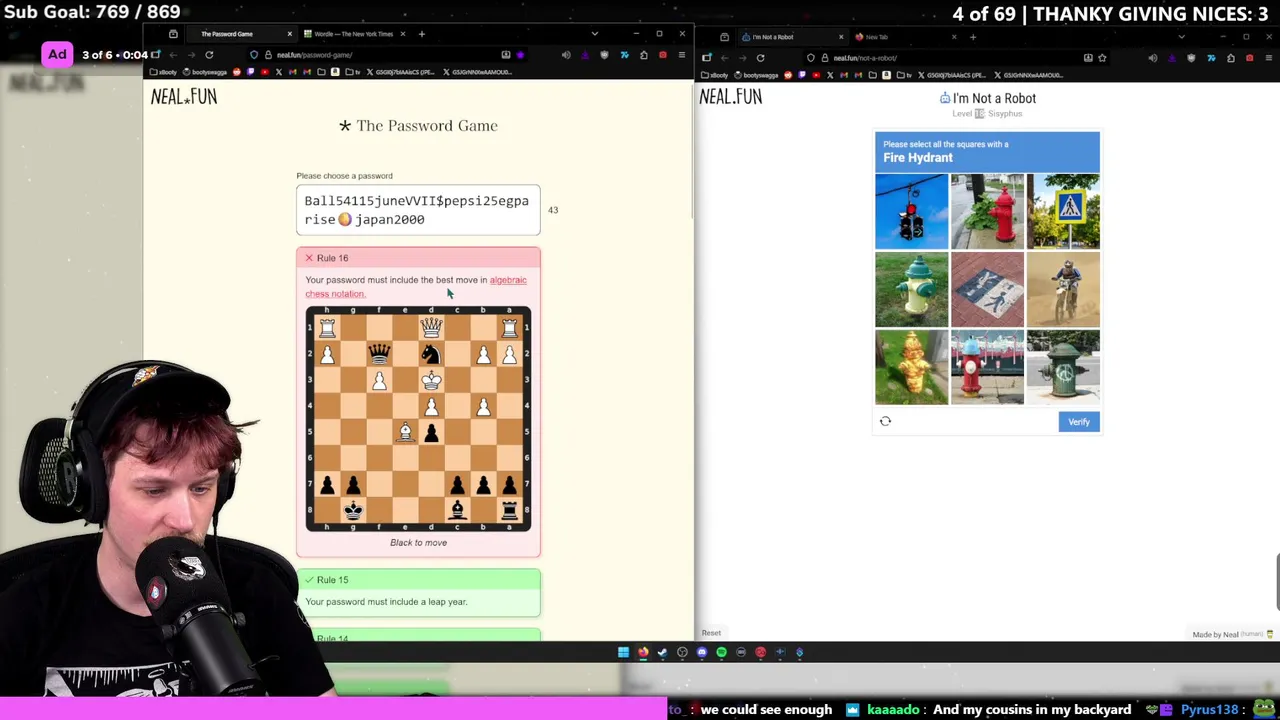
Task: Select the pedestrian crossing sign tile
Action: [x=1063, y=211]
